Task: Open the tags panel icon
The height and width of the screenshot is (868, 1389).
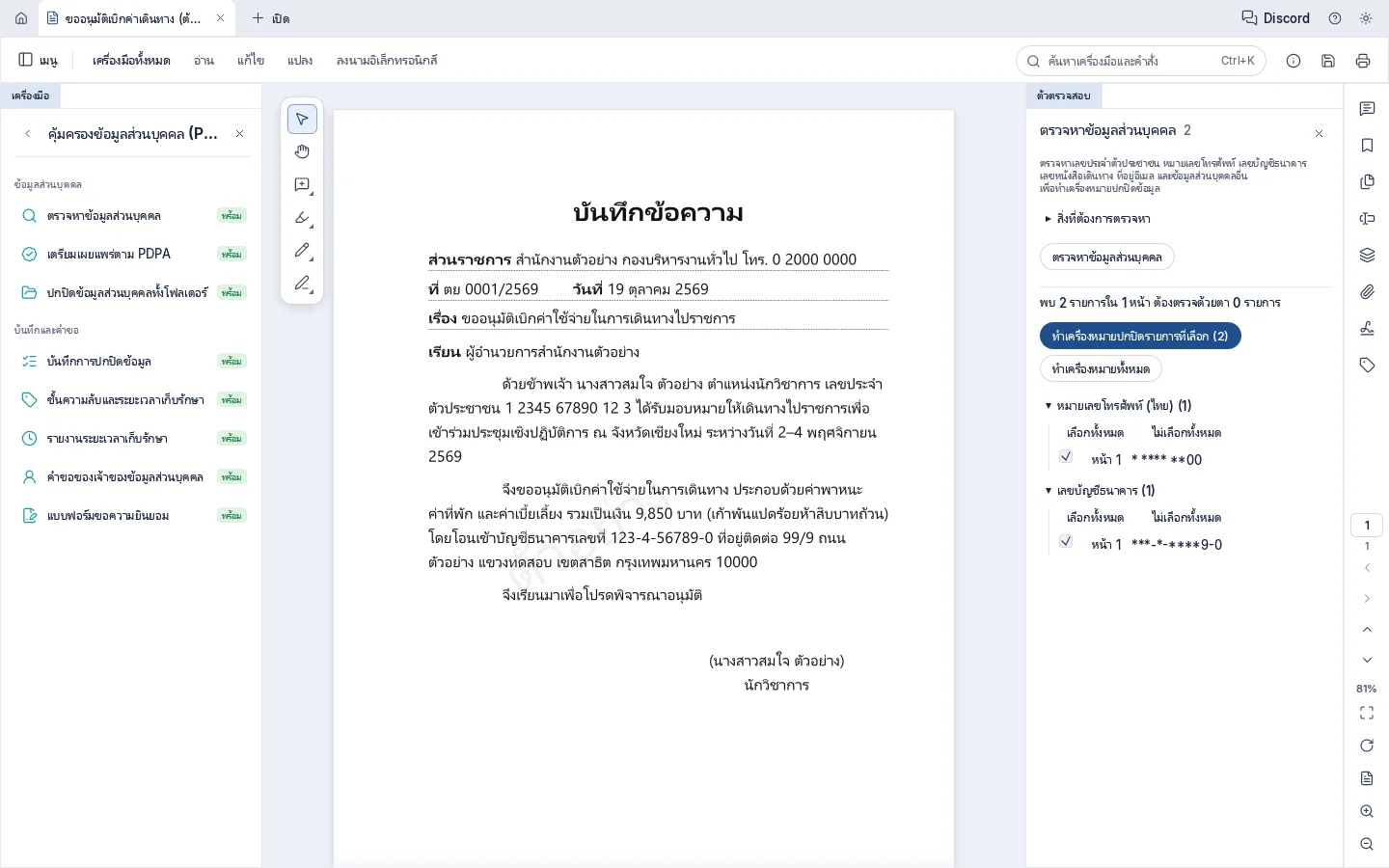Action: click(x=1367, y=366)
